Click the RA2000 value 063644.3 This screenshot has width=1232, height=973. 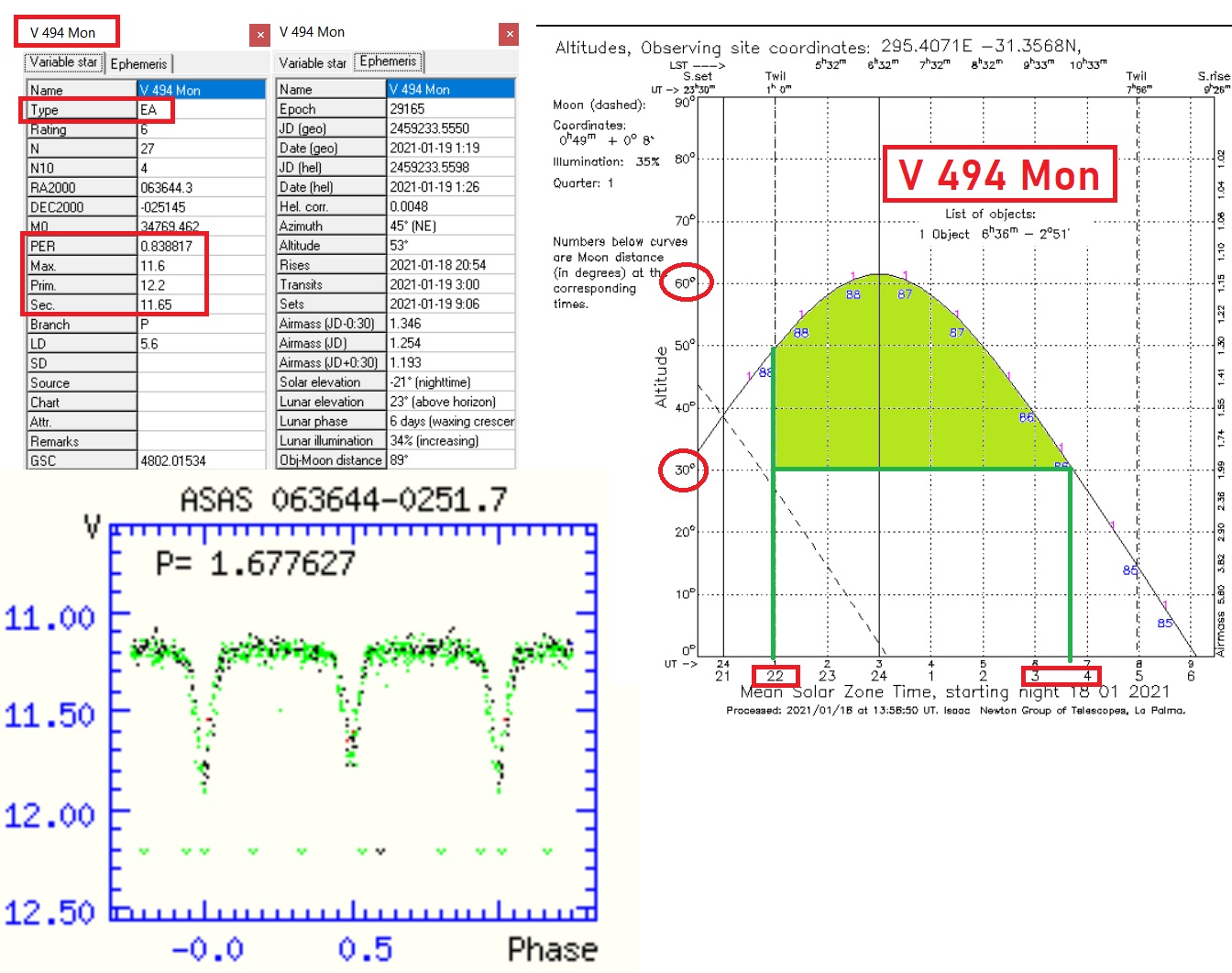(167, 188)
